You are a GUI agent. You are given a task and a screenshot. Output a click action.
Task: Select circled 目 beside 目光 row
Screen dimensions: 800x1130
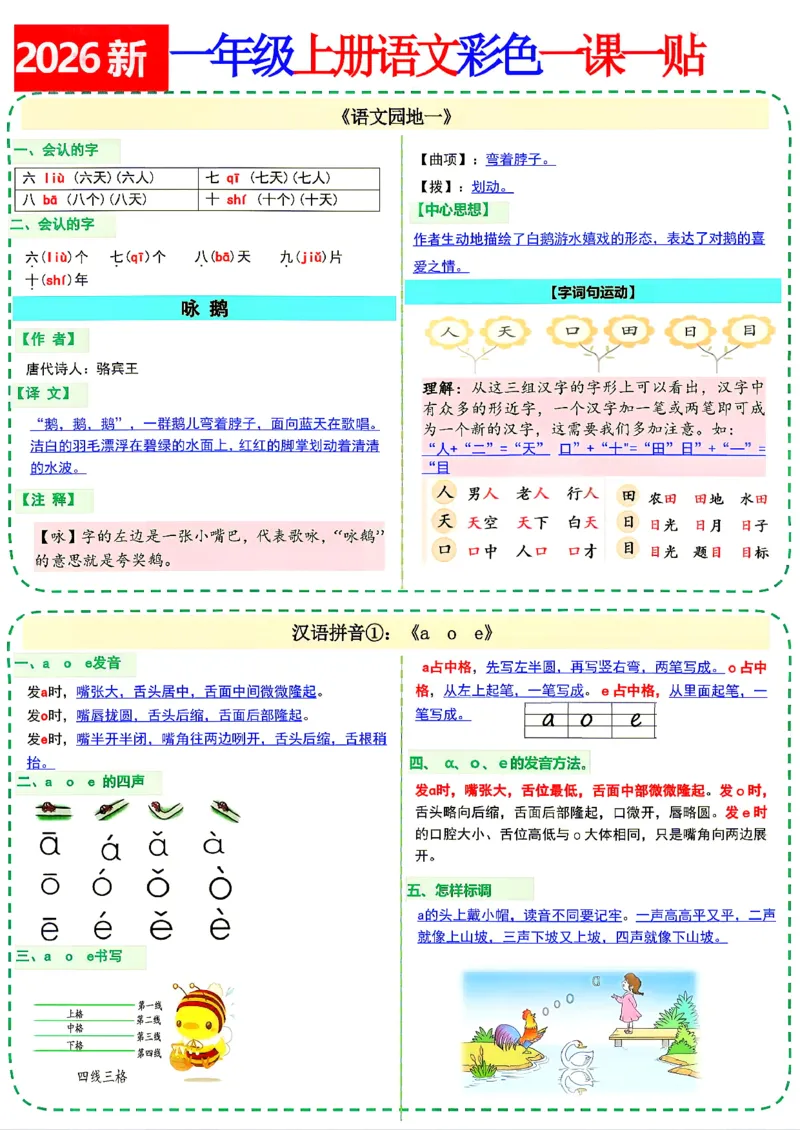[x=628, y=548]
